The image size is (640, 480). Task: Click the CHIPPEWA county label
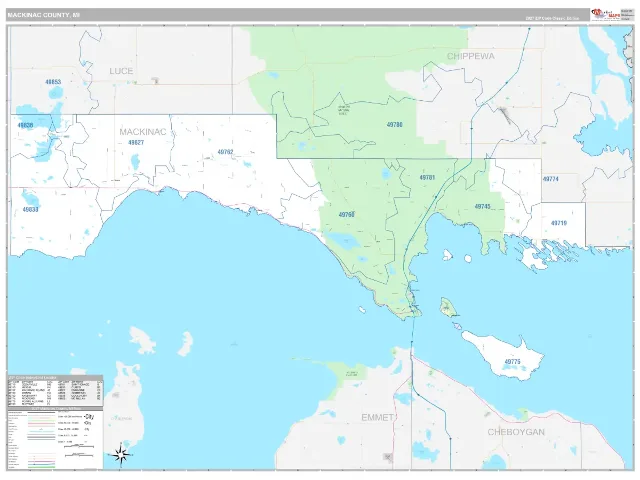pyautogui.click(x=471, y=56)
